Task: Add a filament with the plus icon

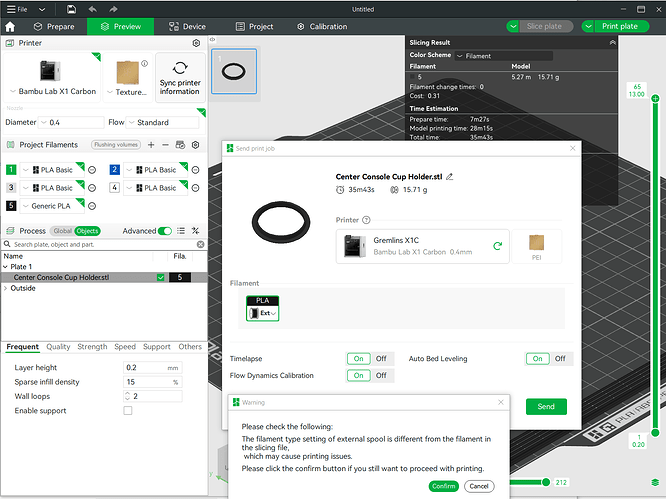Action: coord(151,145)
